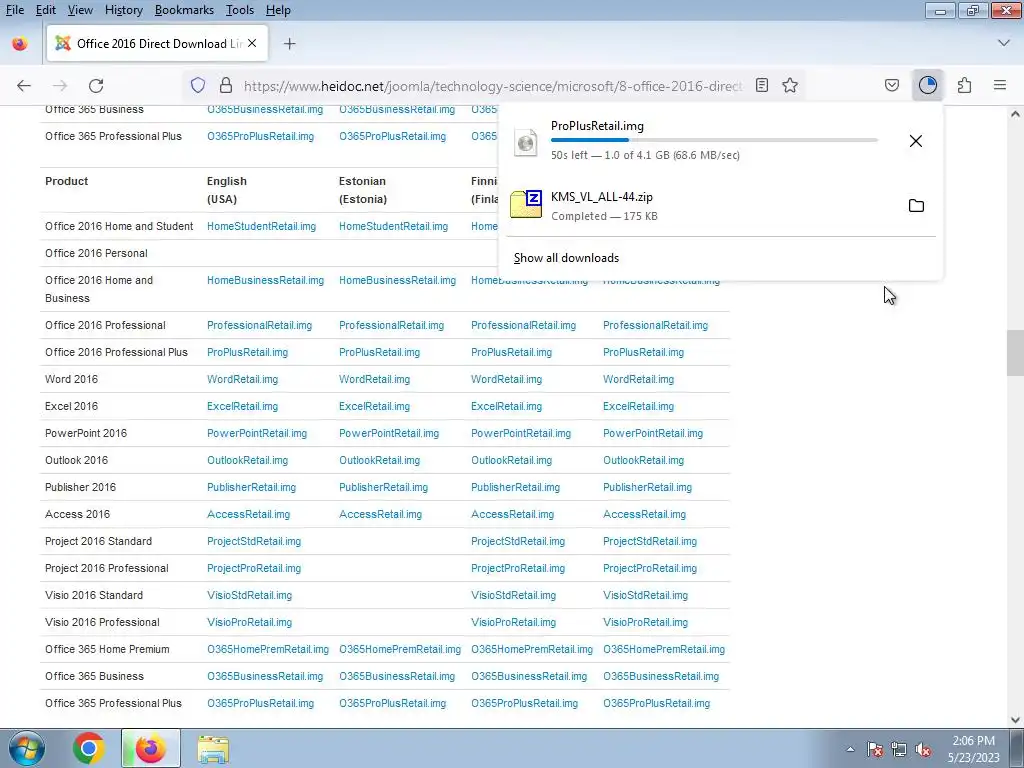This screenshot has height=768, width=1024.
Task: Open the File menu
Action: coord(15,10)
